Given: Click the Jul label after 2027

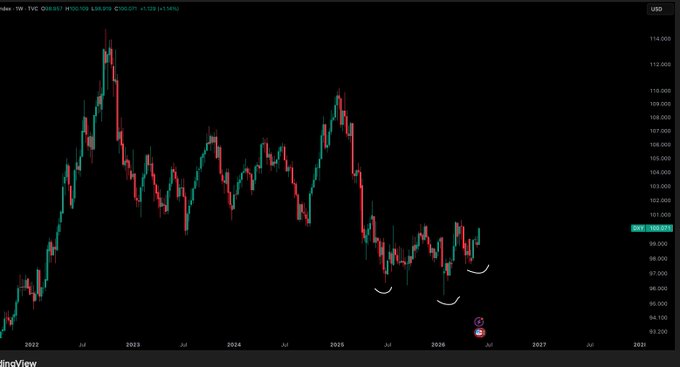Looking at the screenshot, I should click(590, 345).
